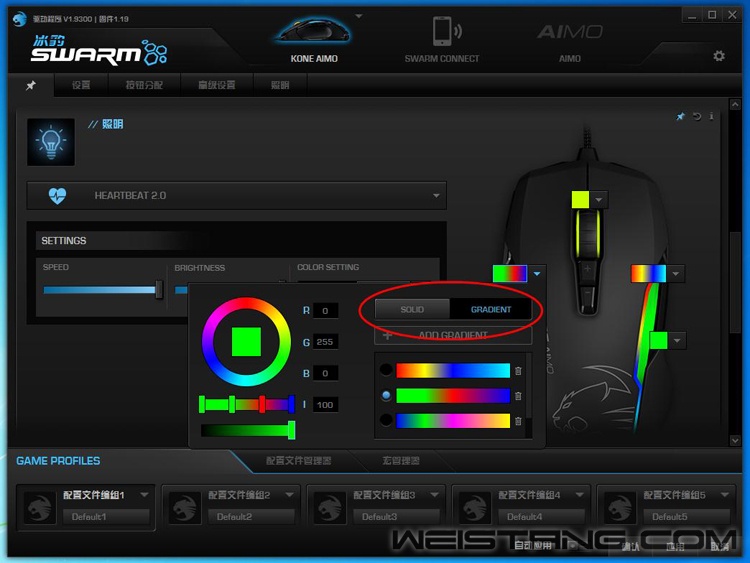The image size is (750, 563).
Task: Click the B color value field
Action: click(325, 374)
